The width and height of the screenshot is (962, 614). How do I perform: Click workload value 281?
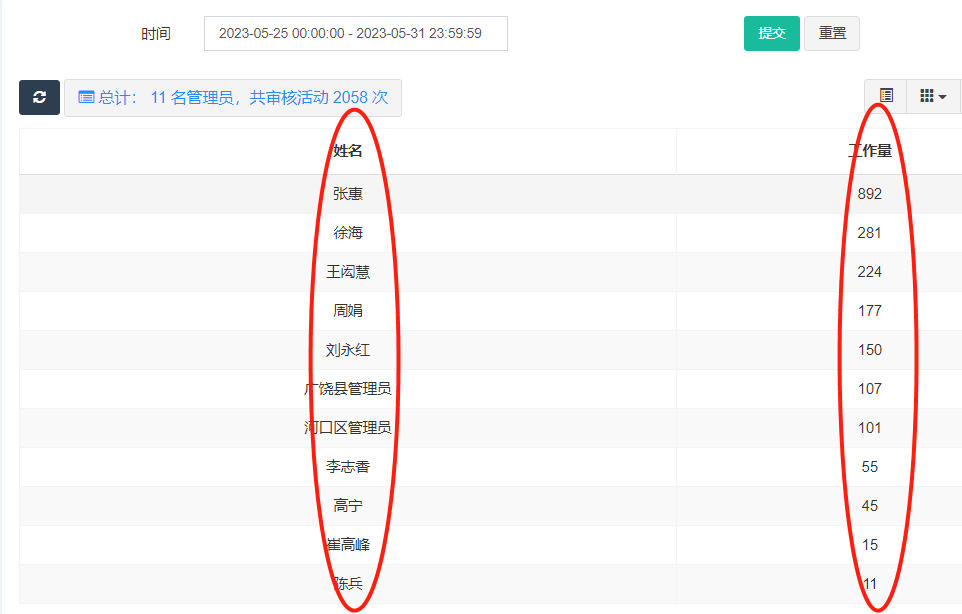[869, 233]
